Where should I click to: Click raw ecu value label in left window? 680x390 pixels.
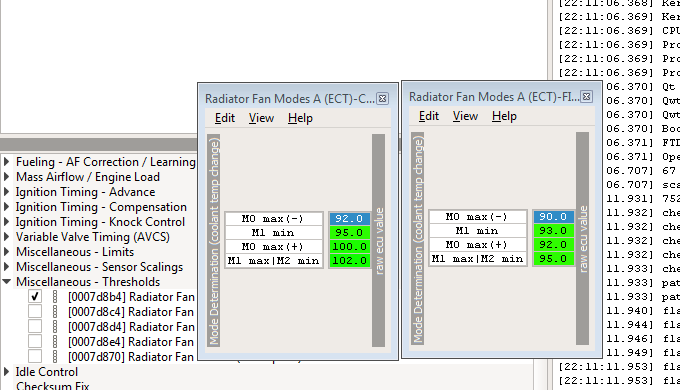point(379,240)
